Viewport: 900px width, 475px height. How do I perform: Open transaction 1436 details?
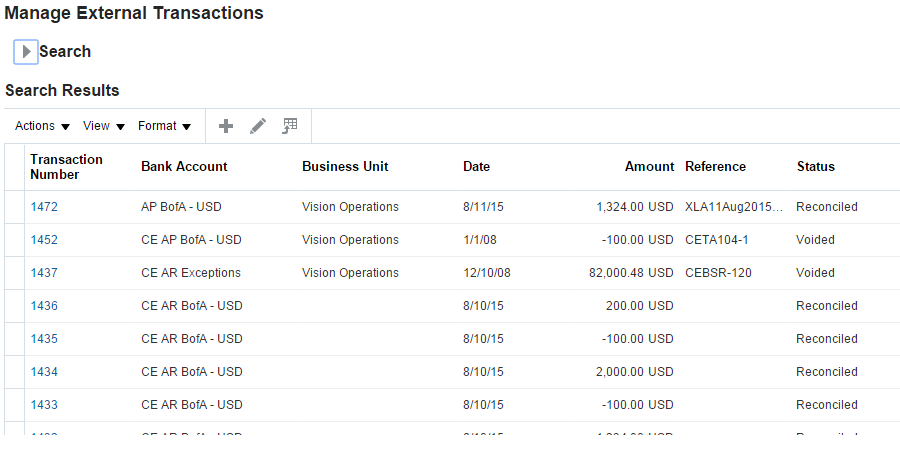click(x=44, y=306)
